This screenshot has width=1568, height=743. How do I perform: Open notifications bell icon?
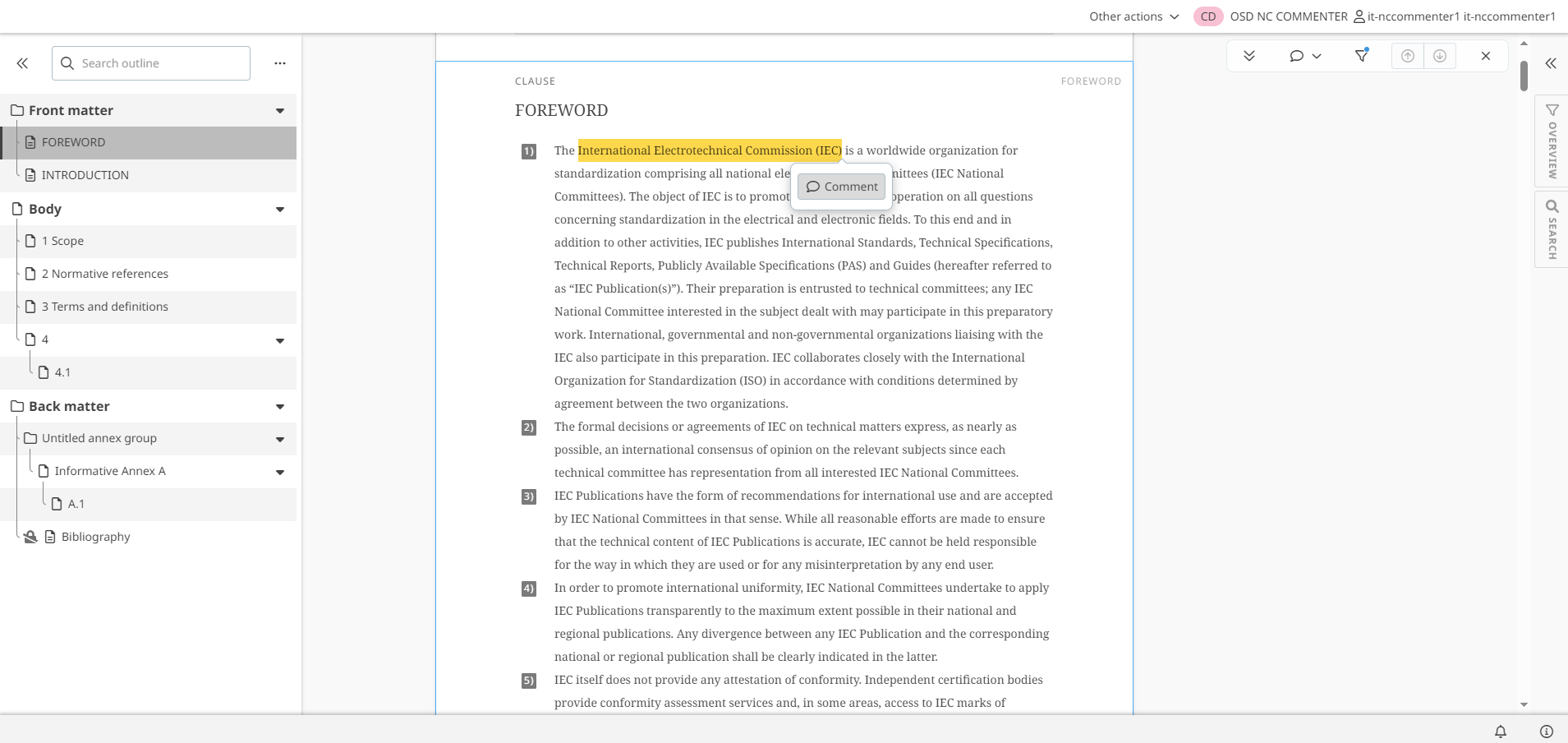[1501, 731]
